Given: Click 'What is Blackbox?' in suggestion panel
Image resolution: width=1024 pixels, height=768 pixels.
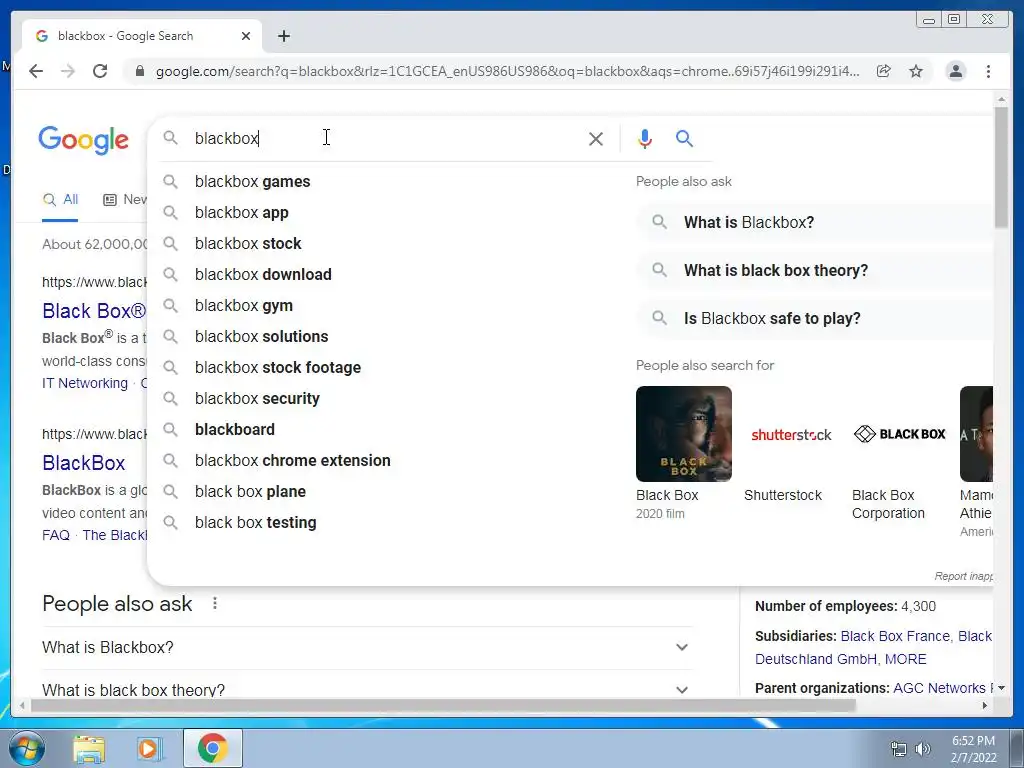Looking at the screenshot, I should click(x=814, y=222).
